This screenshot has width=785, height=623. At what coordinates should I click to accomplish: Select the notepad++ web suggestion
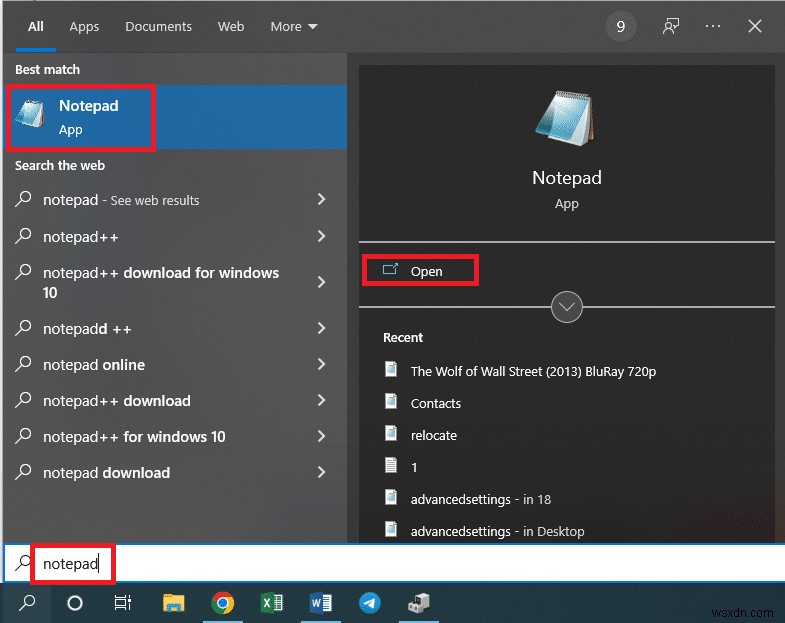coord(175,236)
